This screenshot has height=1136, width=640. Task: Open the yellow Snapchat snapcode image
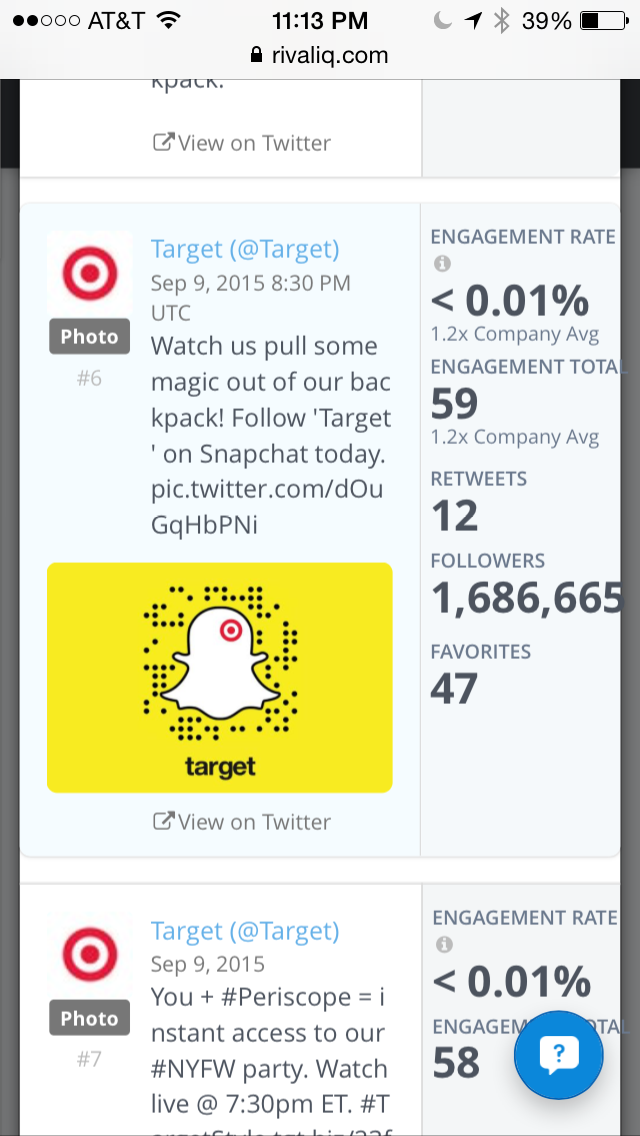(x=220, y=677)
